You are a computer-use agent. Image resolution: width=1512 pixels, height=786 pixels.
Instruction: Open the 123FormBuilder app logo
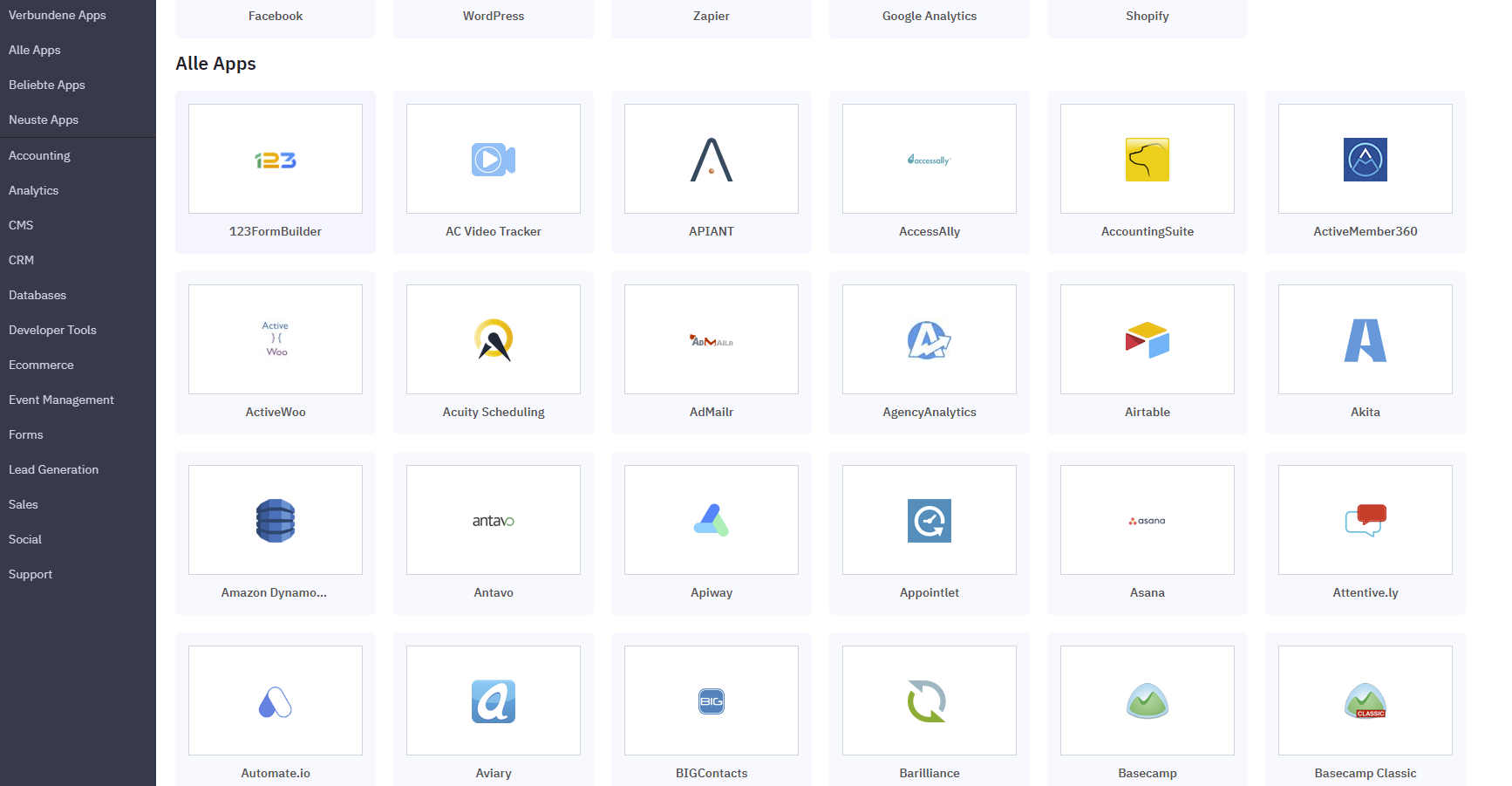click(x=276, y=161)
